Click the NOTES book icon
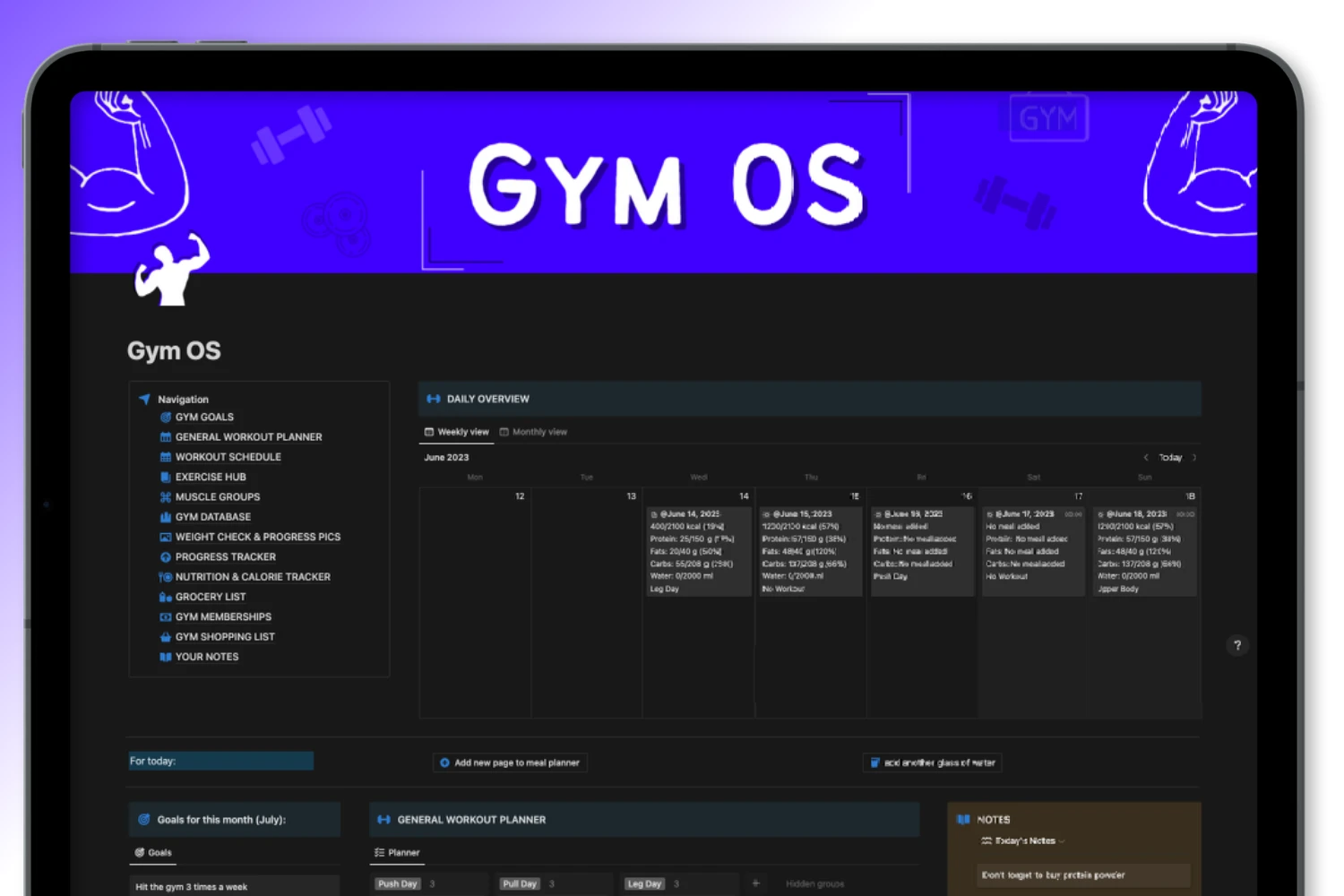 [x=964, y=819]
